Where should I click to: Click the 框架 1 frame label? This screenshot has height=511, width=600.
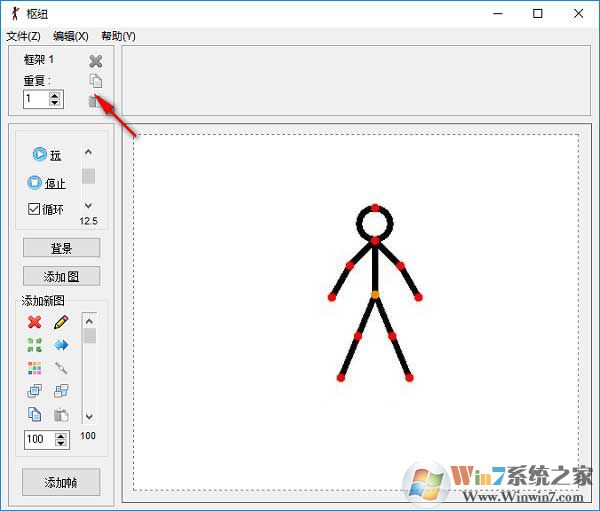coord(39,60)
